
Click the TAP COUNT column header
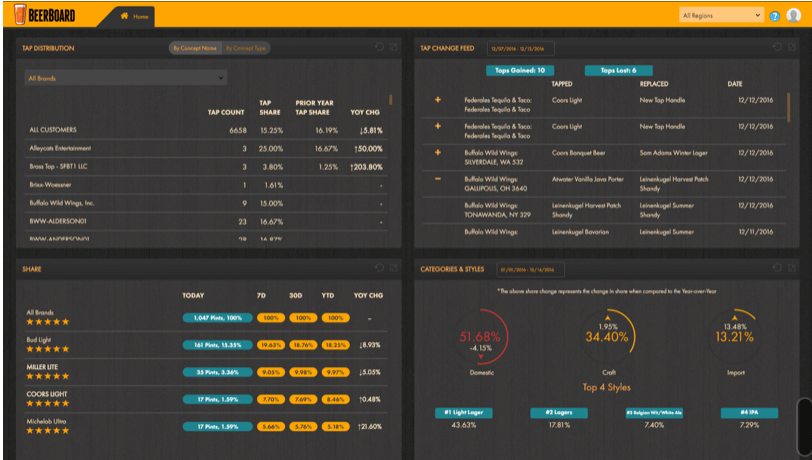point(226,112)
